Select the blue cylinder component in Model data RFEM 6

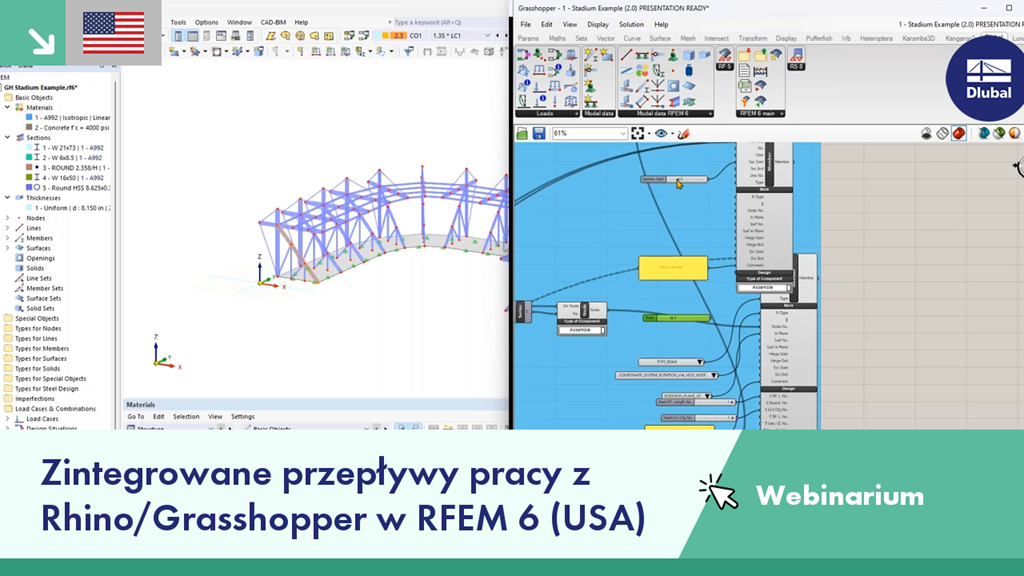click(688, 71)
